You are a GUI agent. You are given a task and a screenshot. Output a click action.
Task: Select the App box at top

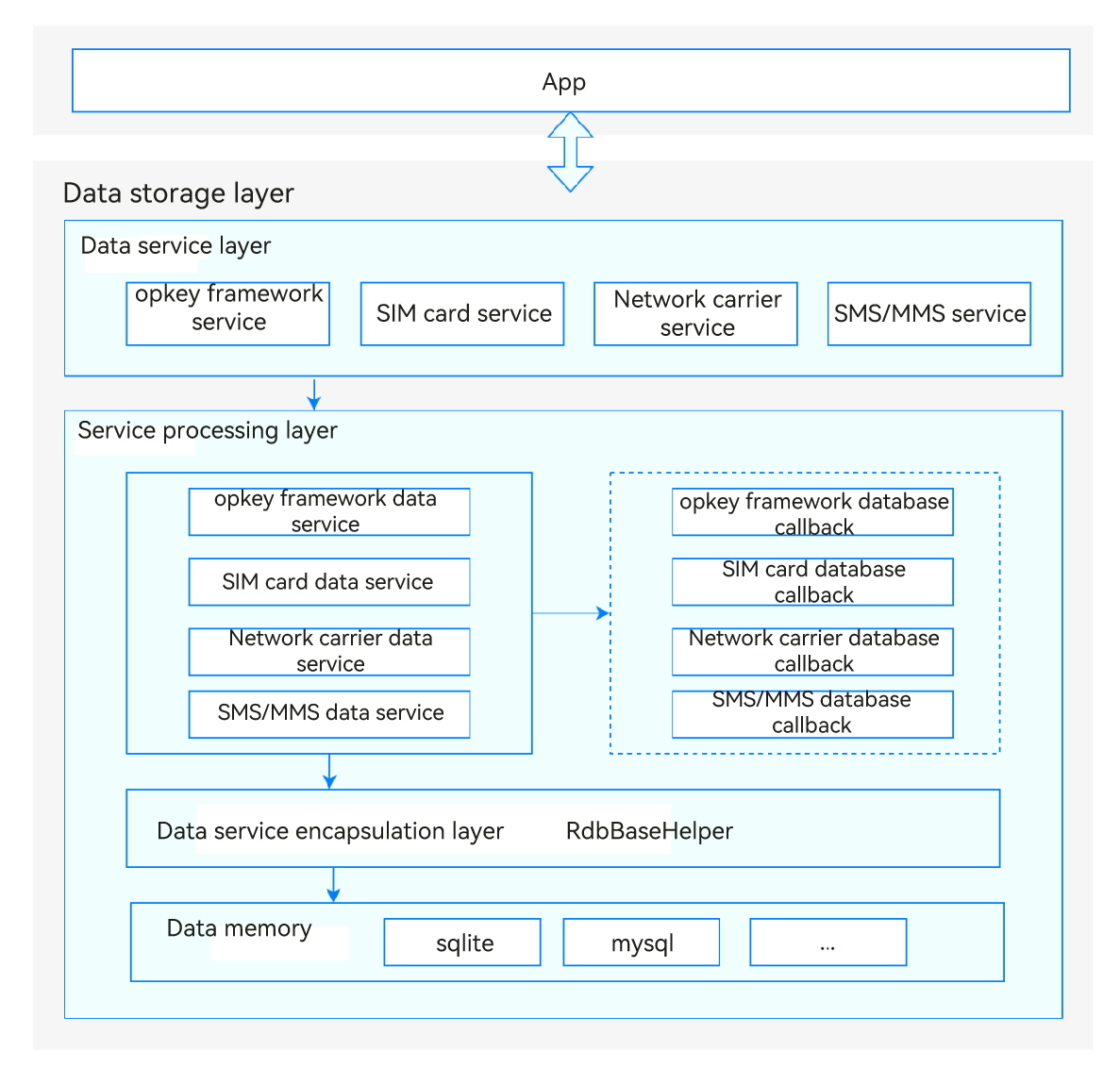click(571, 81)
